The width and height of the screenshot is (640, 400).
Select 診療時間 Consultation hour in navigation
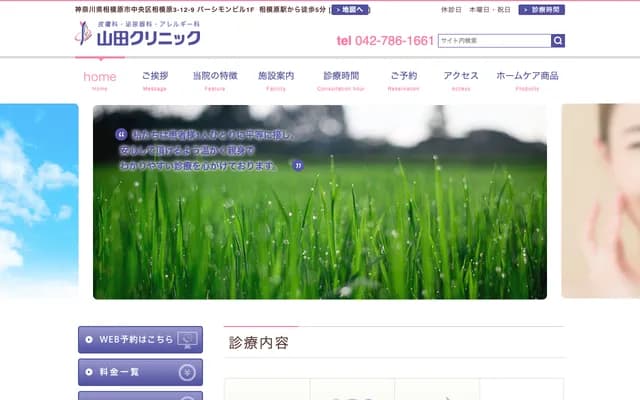pos(342,80)
